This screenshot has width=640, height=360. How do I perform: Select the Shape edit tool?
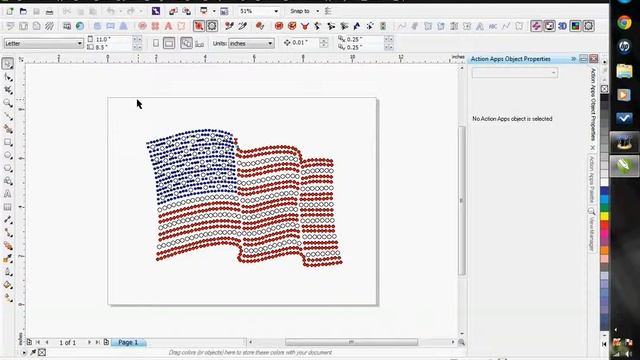tap(7, 77)
